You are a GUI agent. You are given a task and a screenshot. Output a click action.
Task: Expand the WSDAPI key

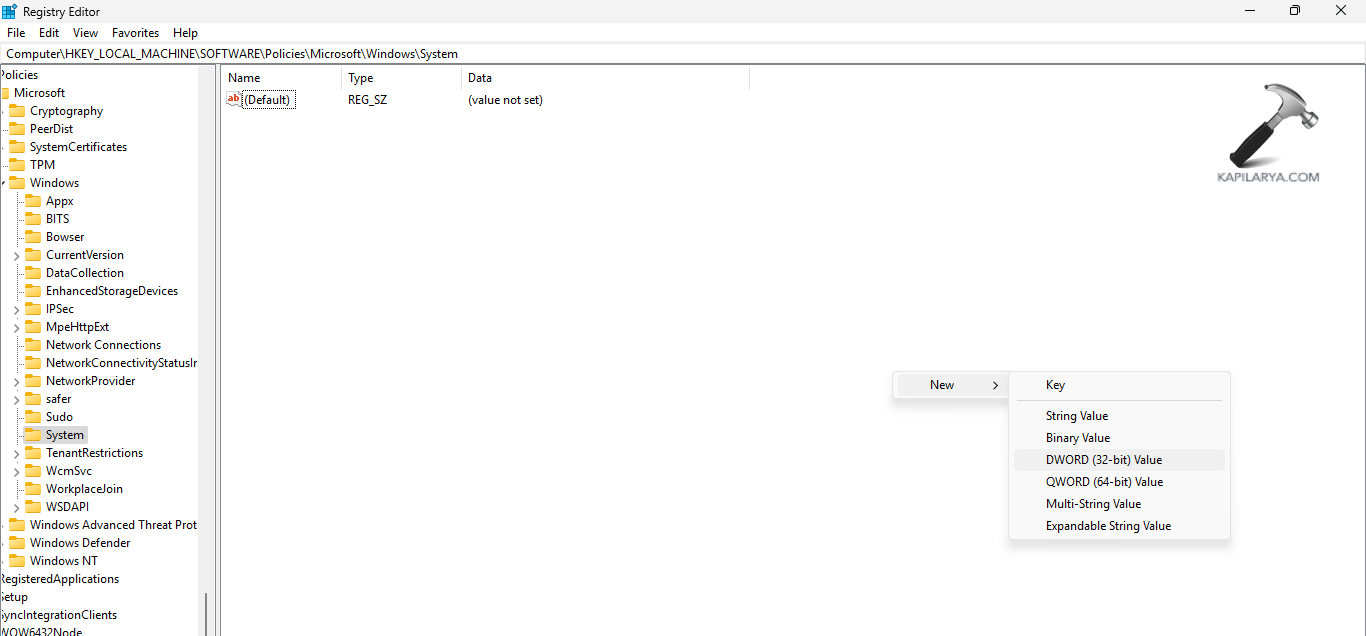[x=17, y=508]
